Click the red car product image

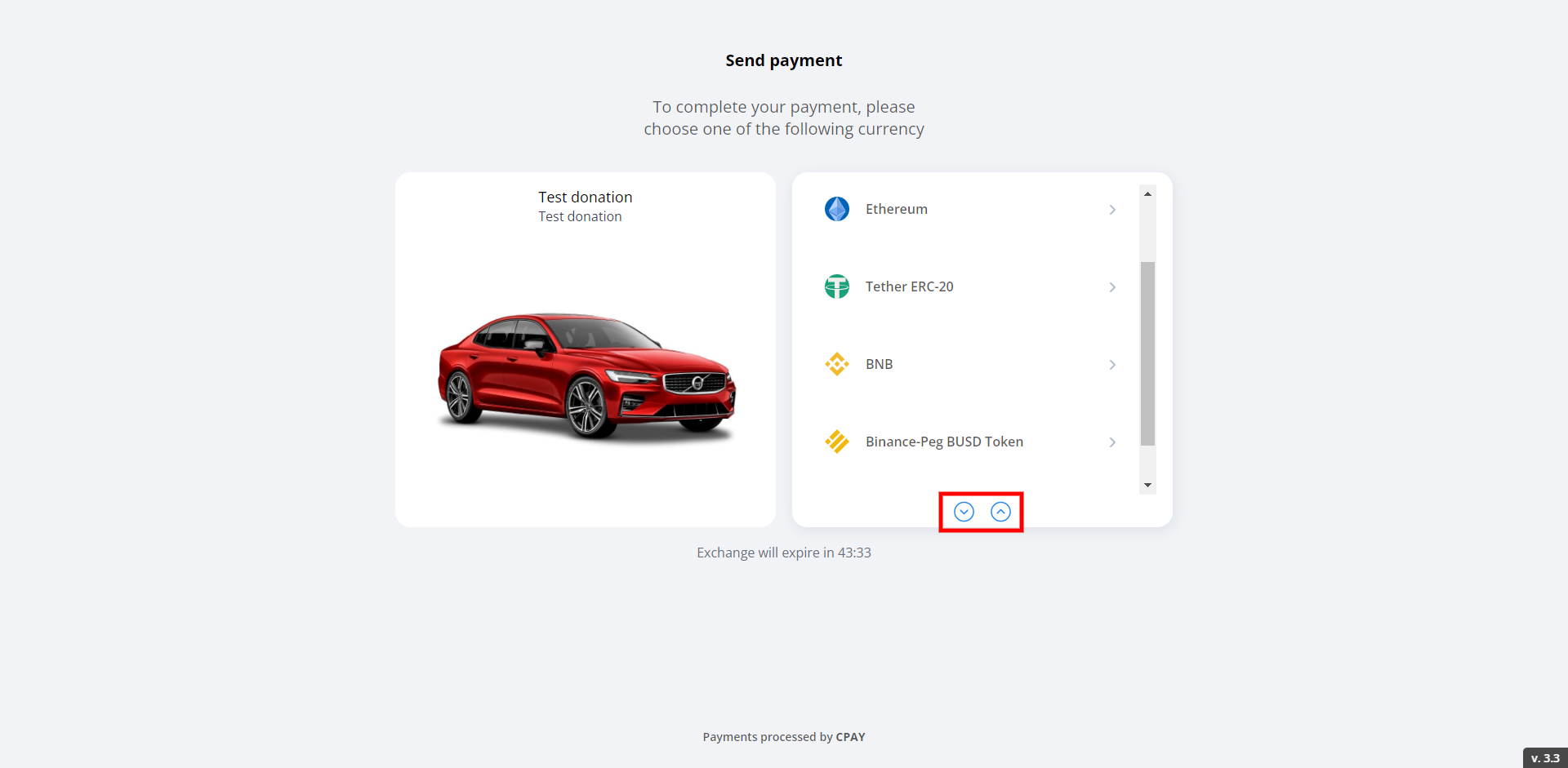point(586,375)
